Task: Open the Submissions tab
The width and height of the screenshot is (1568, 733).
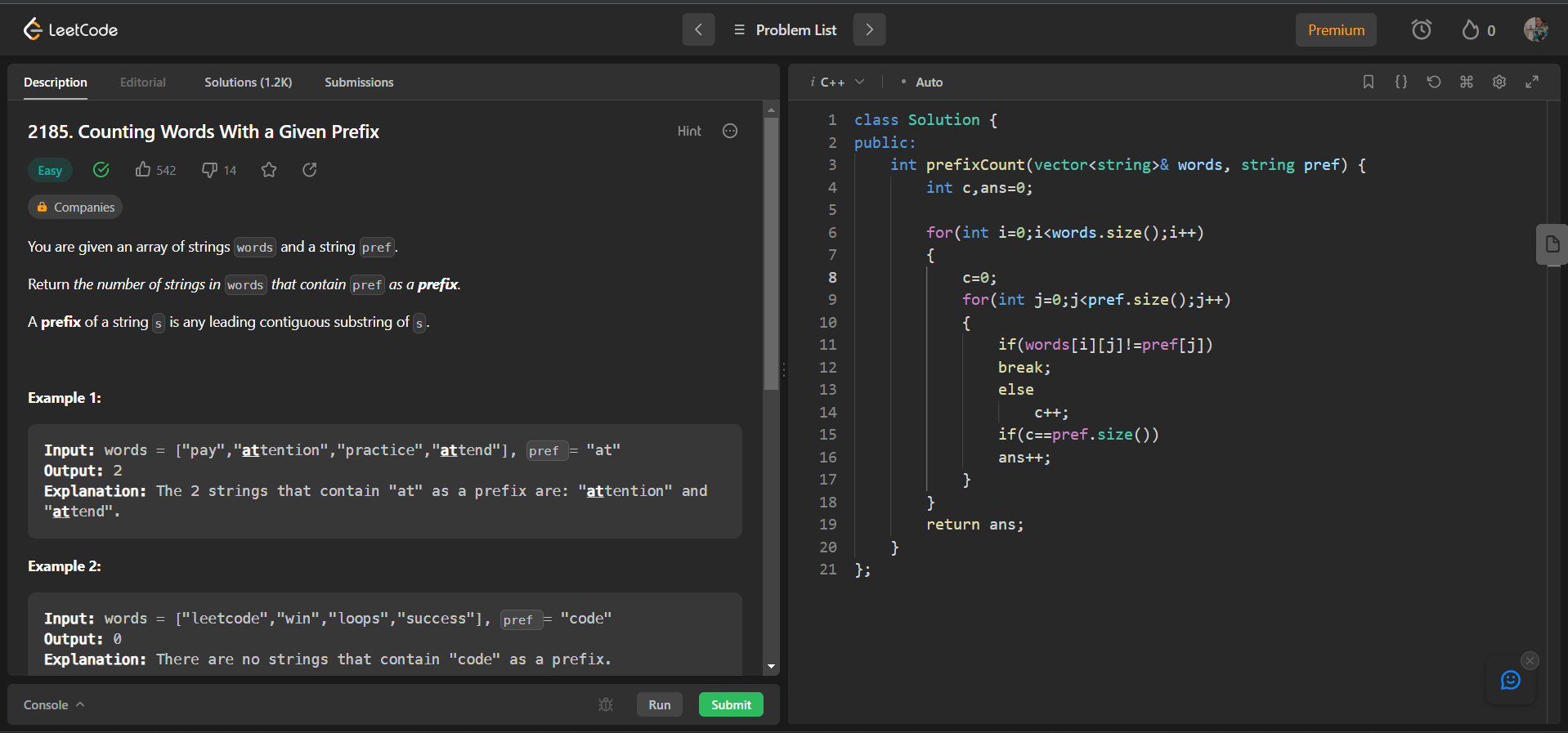Action: pos(359,83)
